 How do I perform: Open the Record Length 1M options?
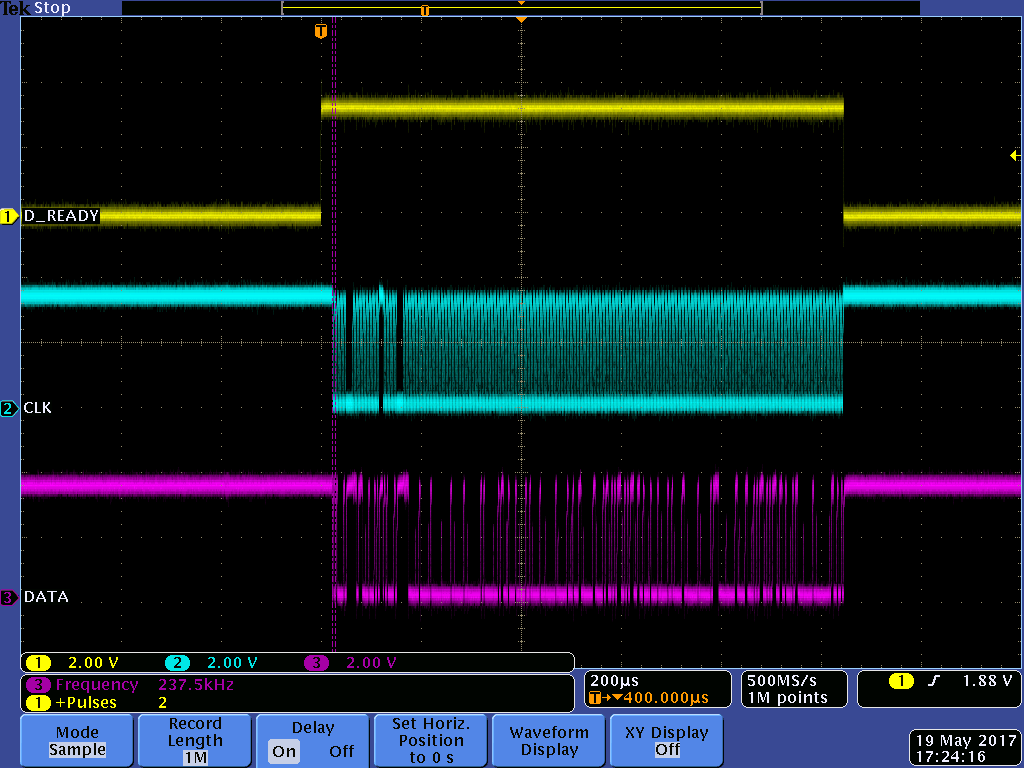coord(195,740)
